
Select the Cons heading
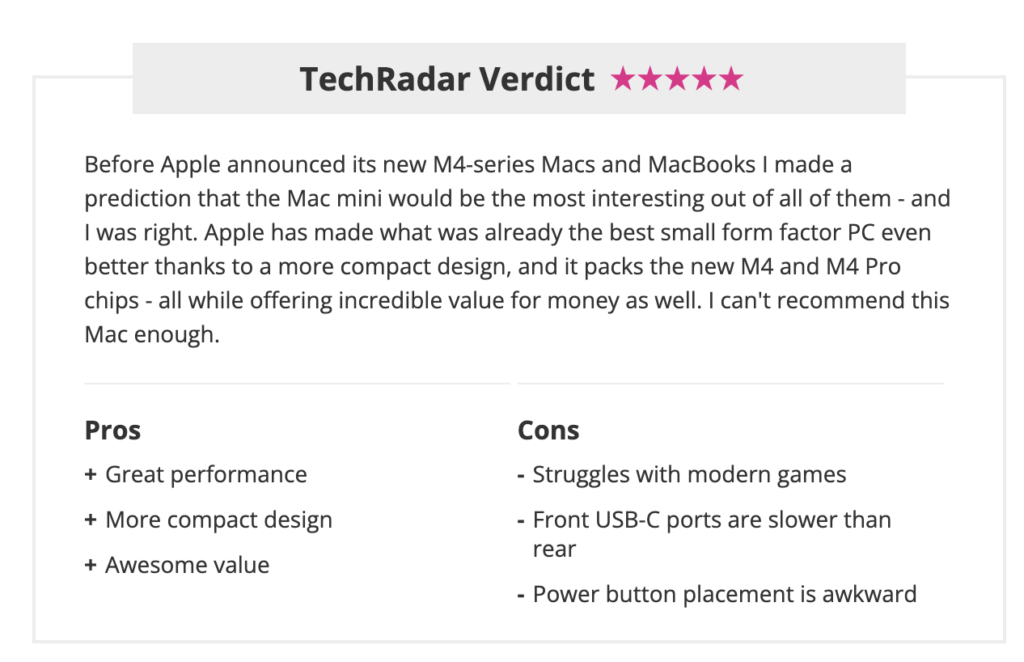(548, 430)
